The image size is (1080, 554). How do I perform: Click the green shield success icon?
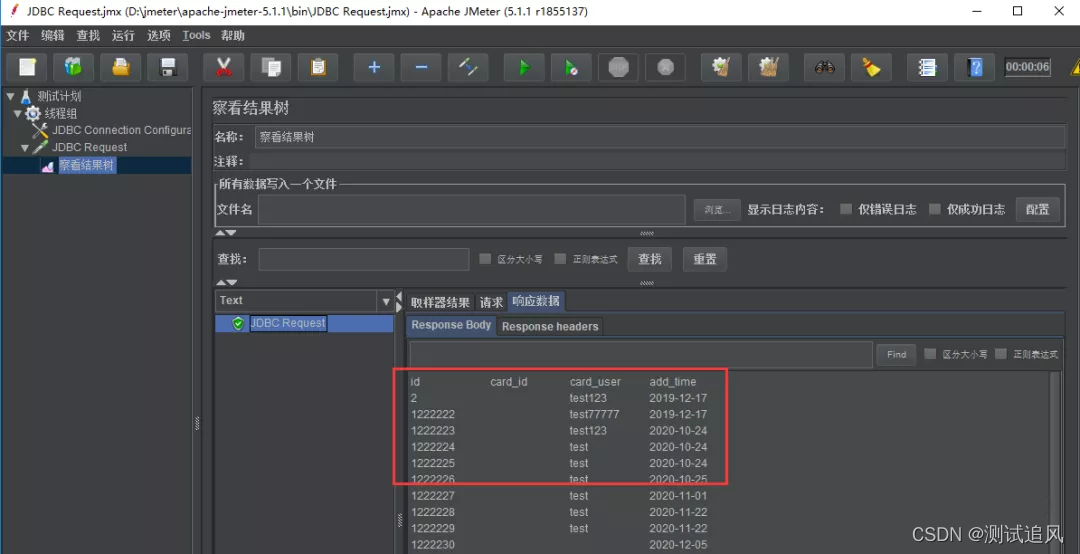(x=238, y=323)
